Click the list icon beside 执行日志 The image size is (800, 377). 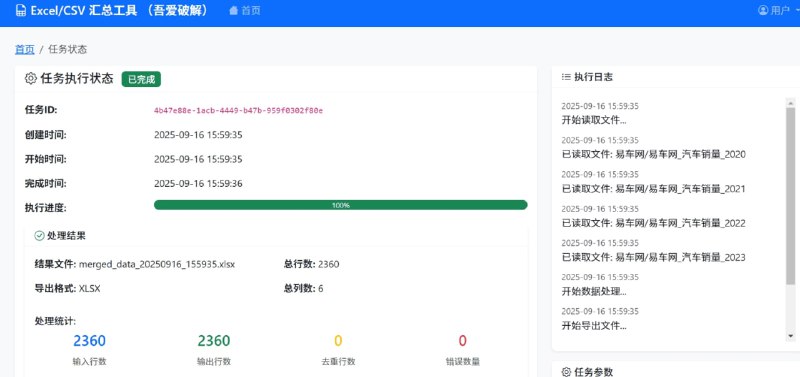click(565, 77)
